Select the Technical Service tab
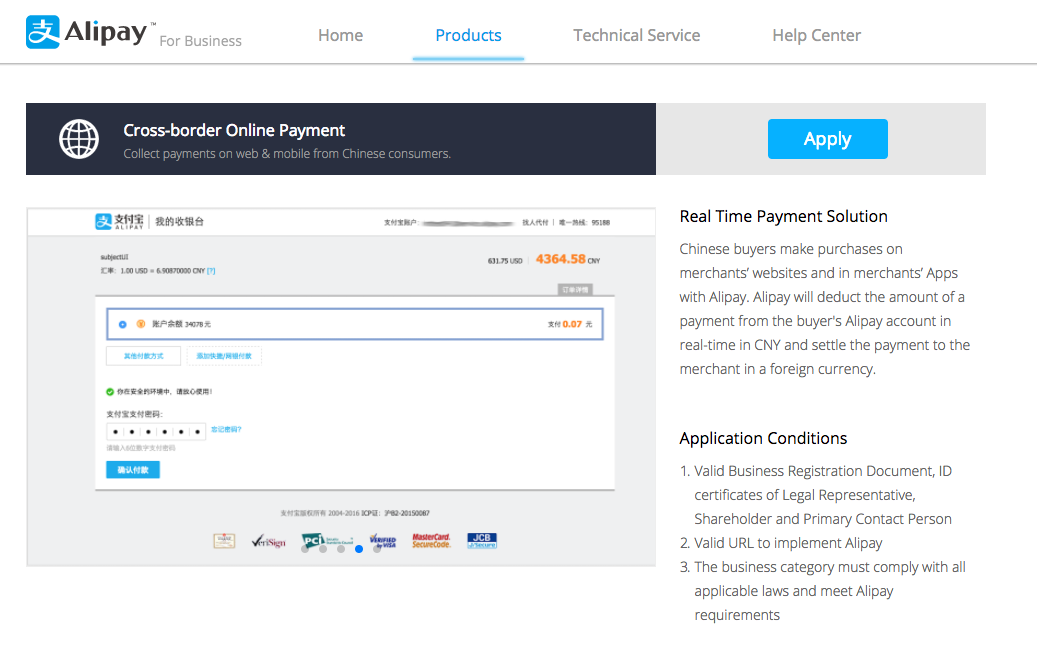Image resolution: width=1037 pixels, height=660 pixels. coord(636,34)
